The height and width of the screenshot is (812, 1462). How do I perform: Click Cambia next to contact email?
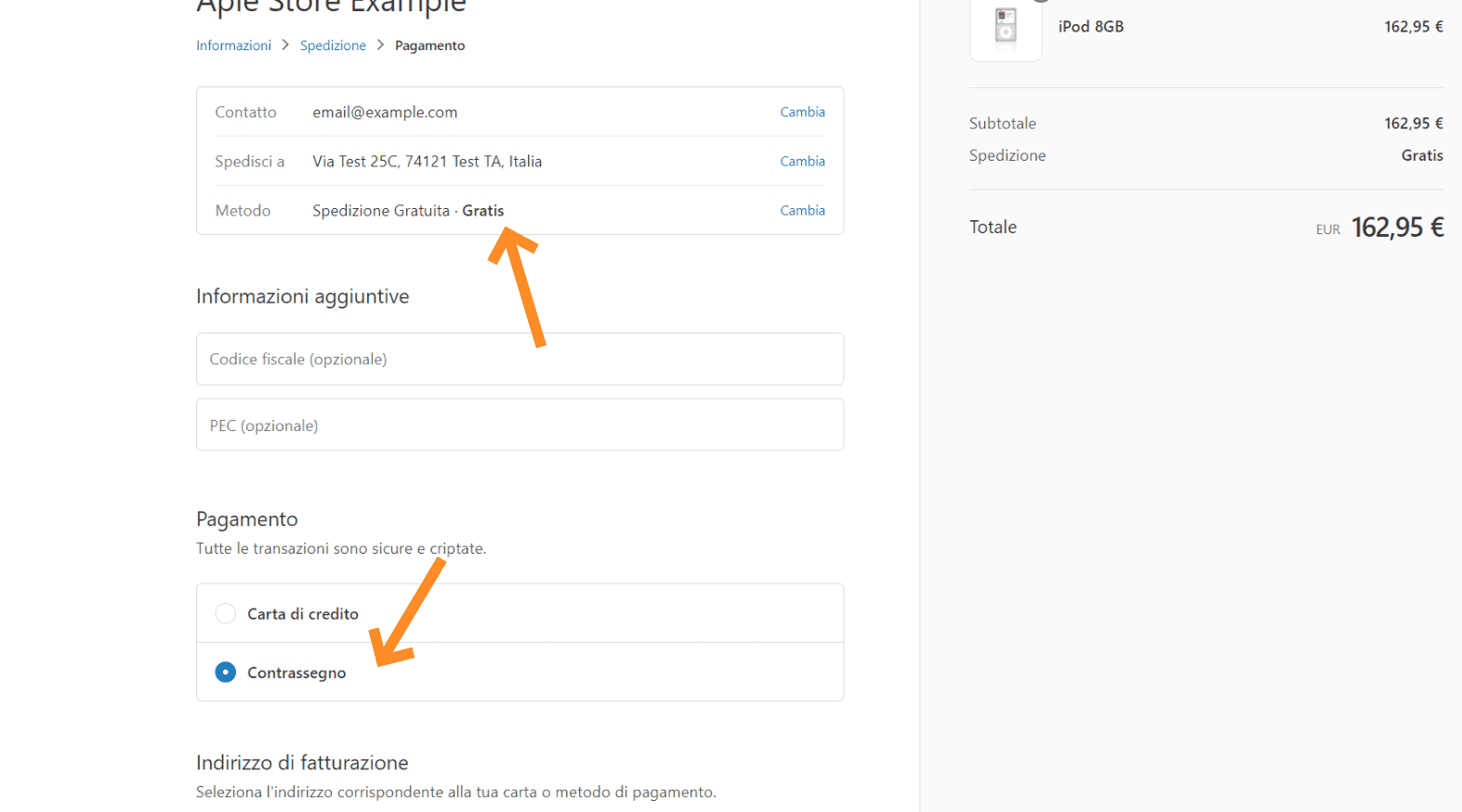802,111
